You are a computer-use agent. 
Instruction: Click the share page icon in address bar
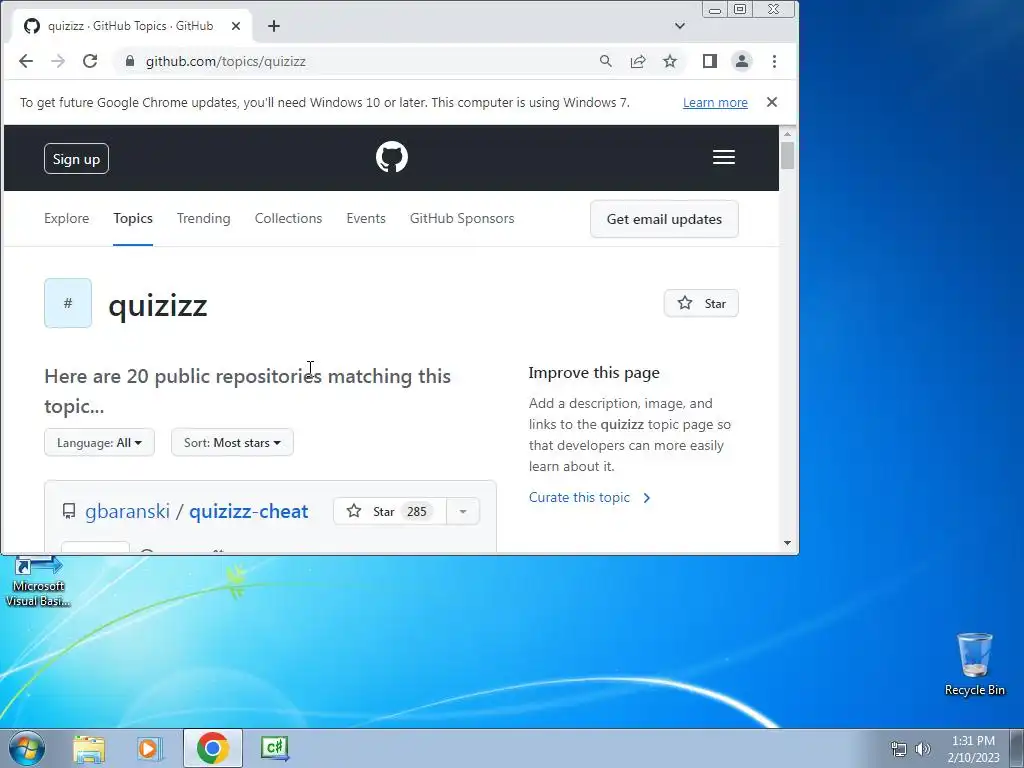click(638, 61)
